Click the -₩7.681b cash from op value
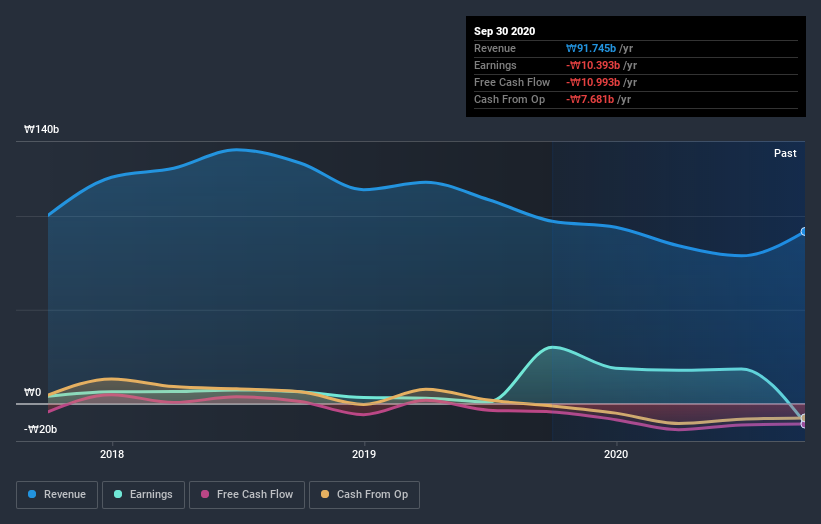 pyautogui.click(x=590, y=99)
